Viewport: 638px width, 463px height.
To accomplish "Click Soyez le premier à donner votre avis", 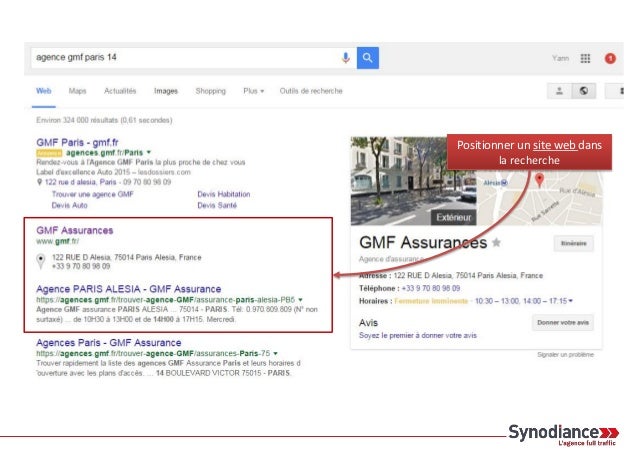I will 418,335.
